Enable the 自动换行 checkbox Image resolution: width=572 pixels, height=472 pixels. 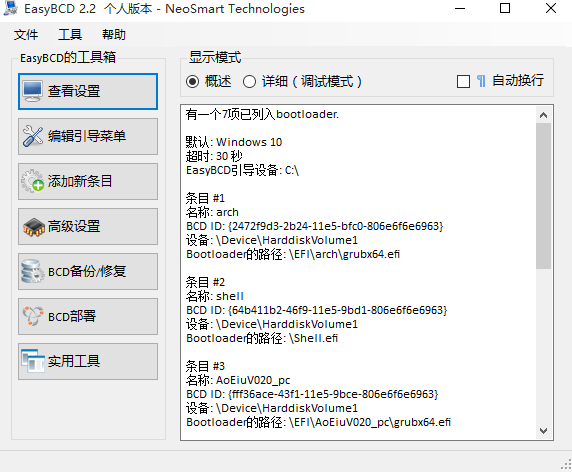pos(463,81)
